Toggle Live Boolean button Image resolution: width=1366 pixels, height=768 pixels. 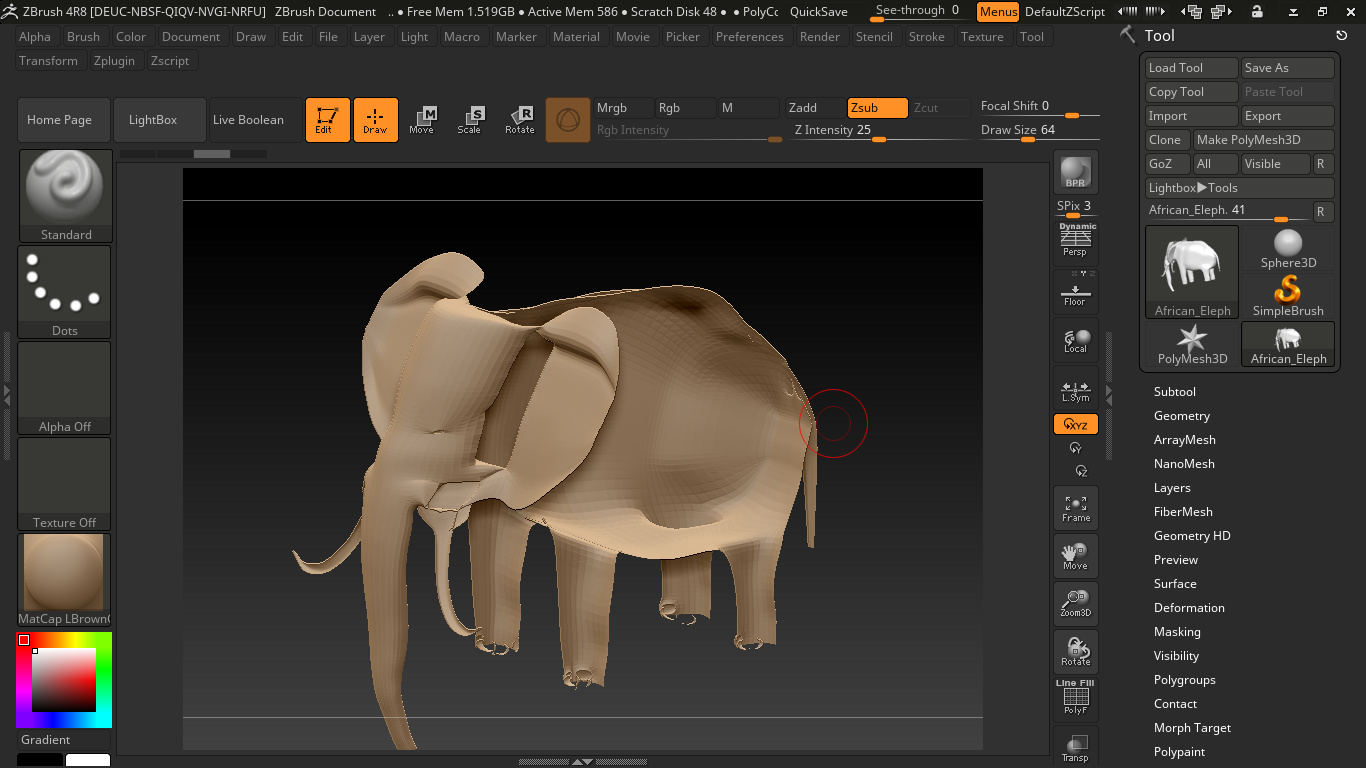[x=254, y=120]
